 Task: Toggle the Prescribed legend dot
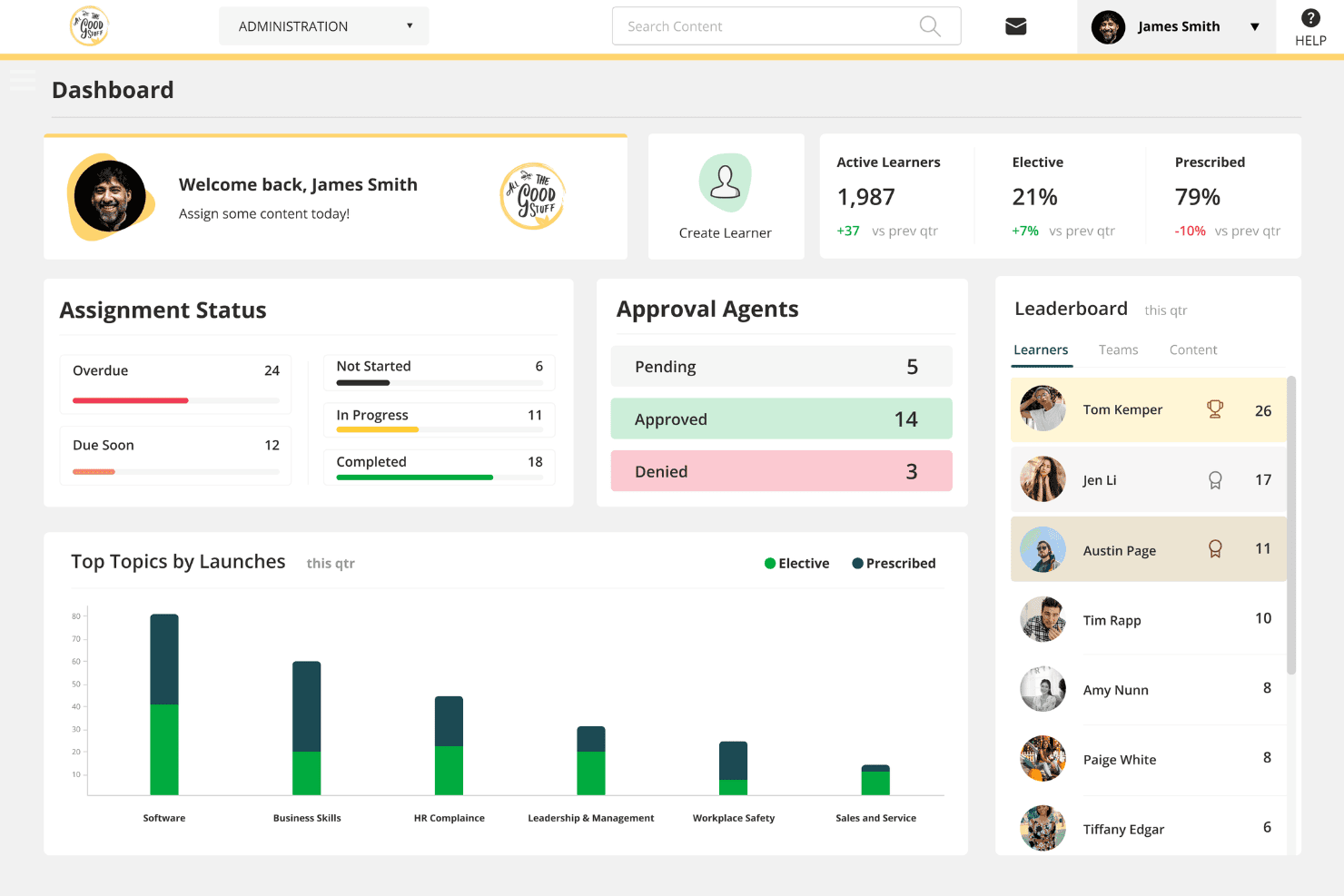point(857,564)
